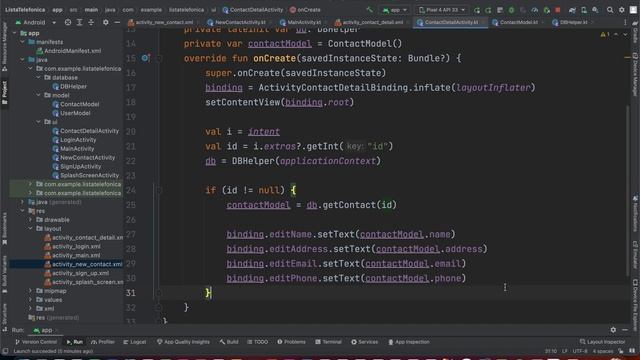Open SplashScreenActivity in project tree
Viewport: 640px width, 360px height.
click(85, 176)
